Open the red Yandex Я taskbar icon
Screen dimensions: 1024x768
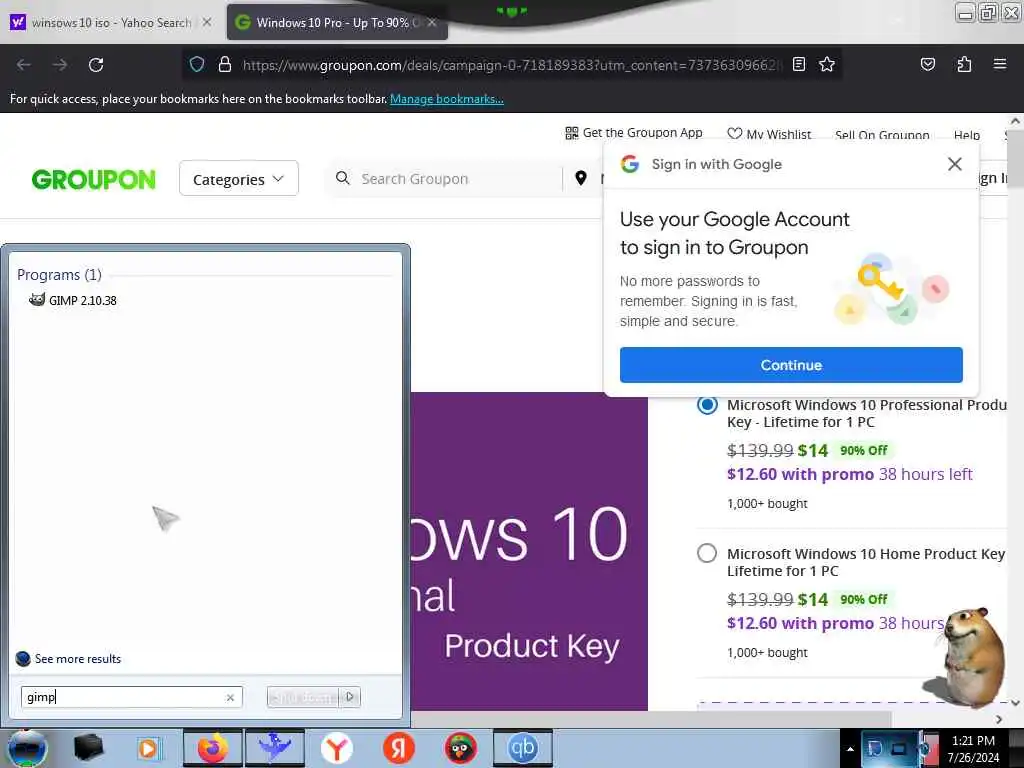[x=398, y=748]
